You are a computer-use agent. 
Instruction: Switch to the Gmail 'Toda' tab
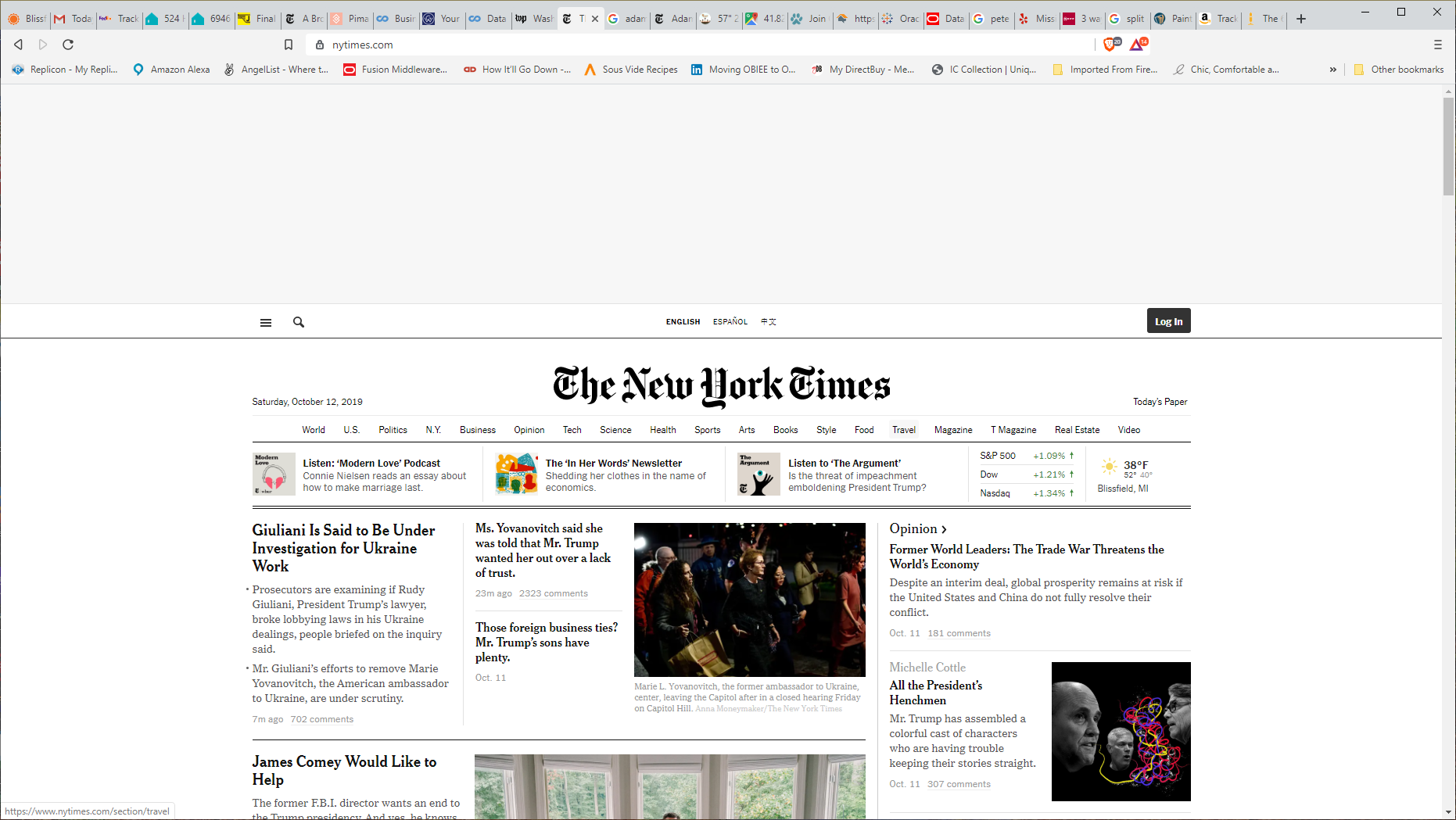[x=73, y=19]
